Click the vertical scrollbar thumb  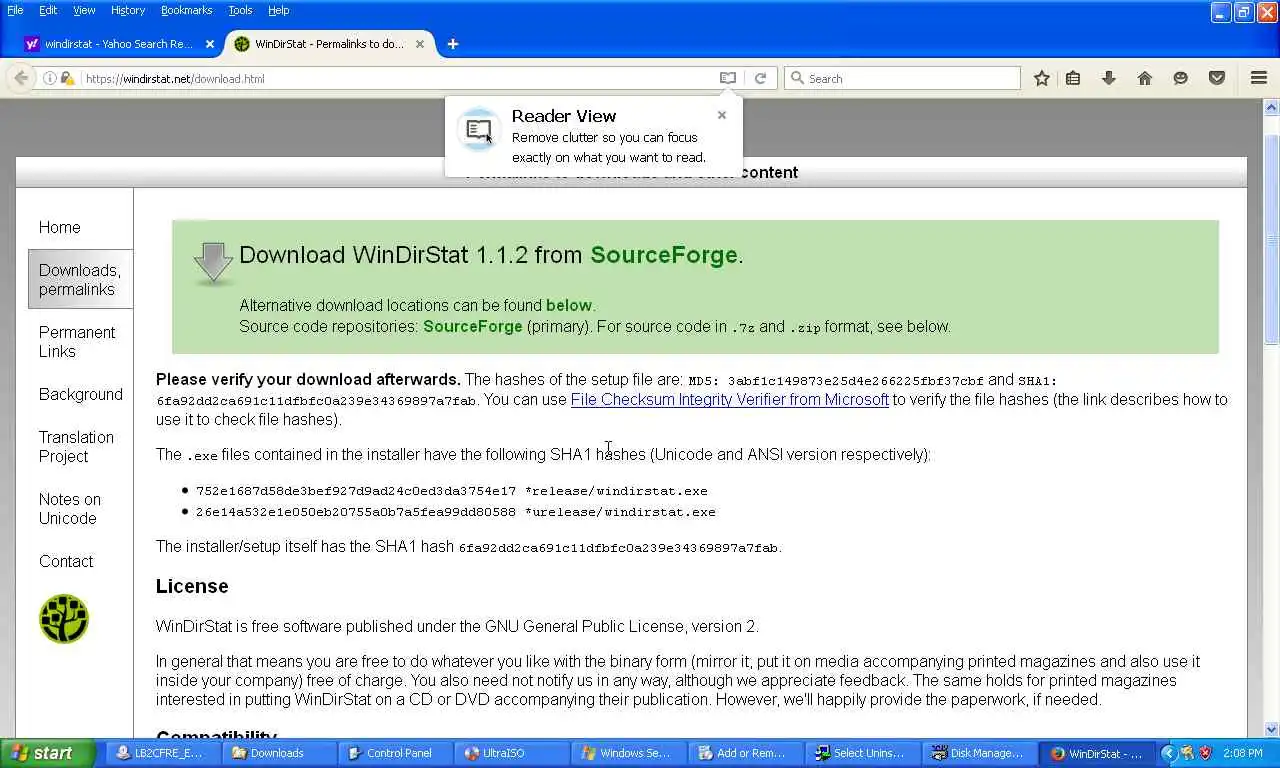point(1272,239)
